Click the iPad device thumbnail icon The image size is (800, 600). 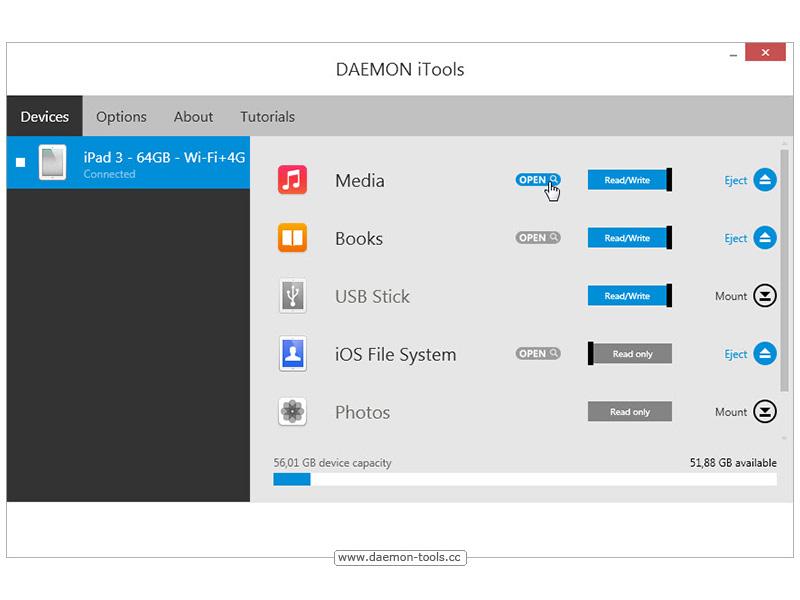(x=53, y=162)
